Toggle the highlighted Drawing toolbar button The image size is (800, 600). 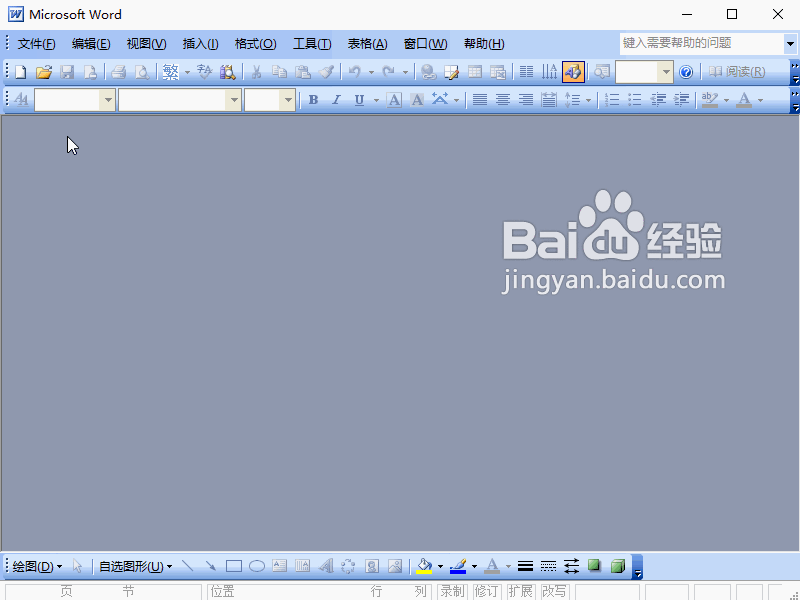click(573, 72)
